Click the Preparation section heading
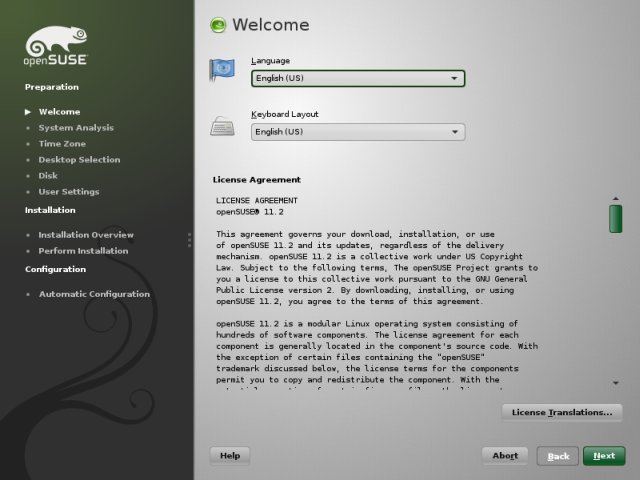 pos(52,87)
